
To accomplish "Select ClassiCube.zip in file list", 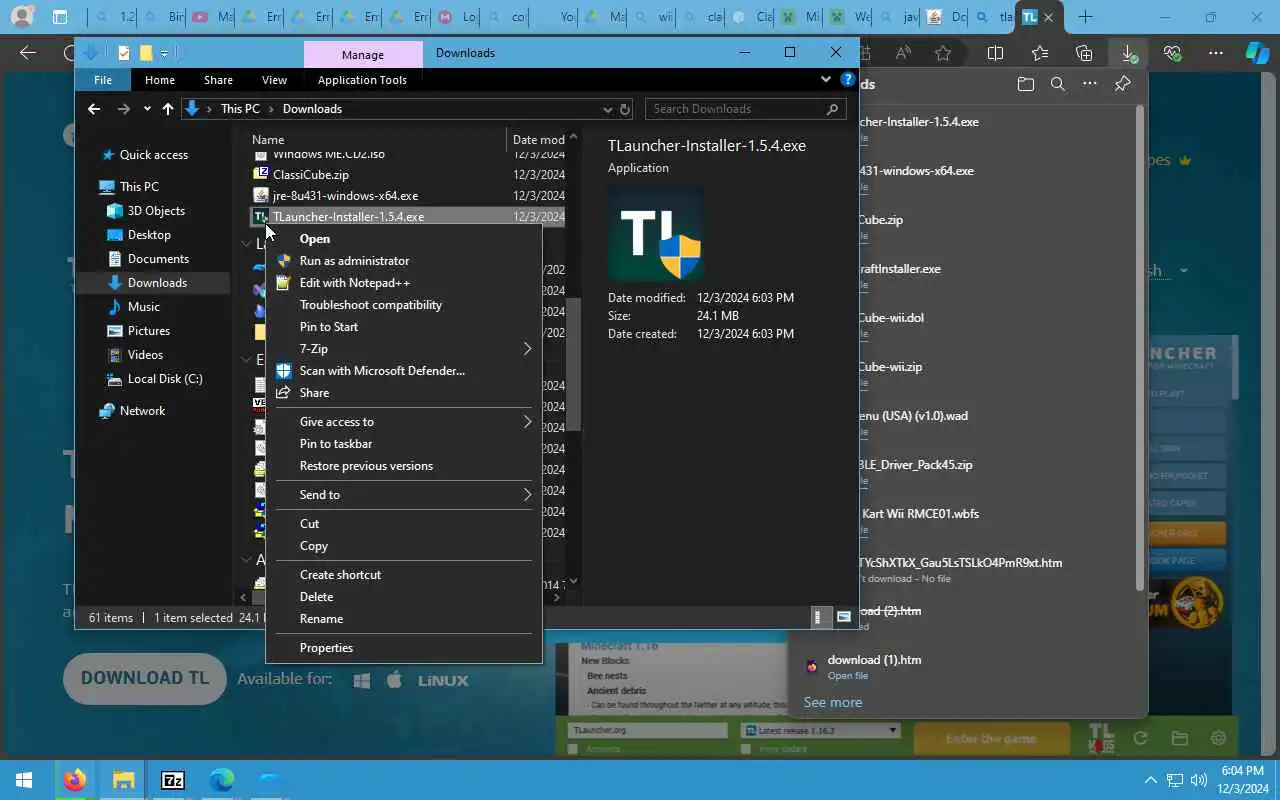I will coord(311,175).
